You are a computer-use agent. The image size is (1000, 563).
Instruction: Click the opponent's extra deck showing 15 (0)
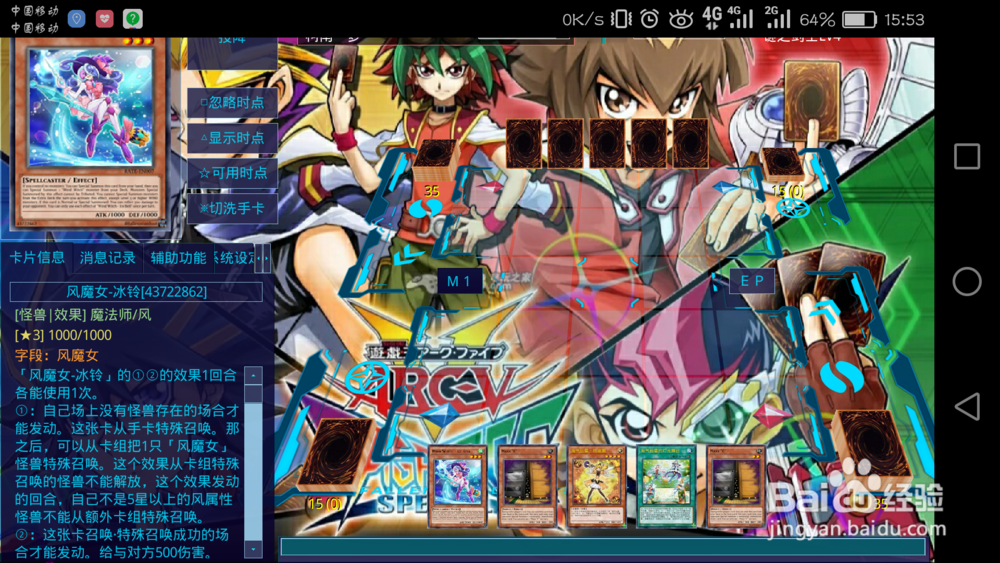point(783,164)
